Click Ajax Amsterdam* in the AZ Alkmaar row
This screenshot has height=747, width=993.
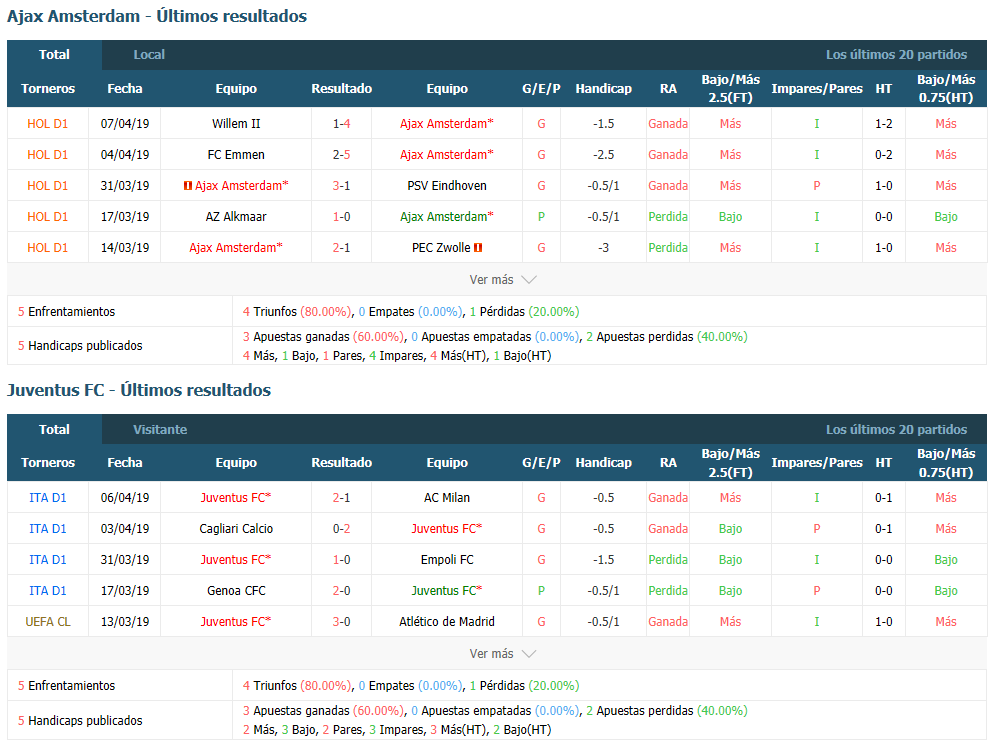(x=446, y=217)
